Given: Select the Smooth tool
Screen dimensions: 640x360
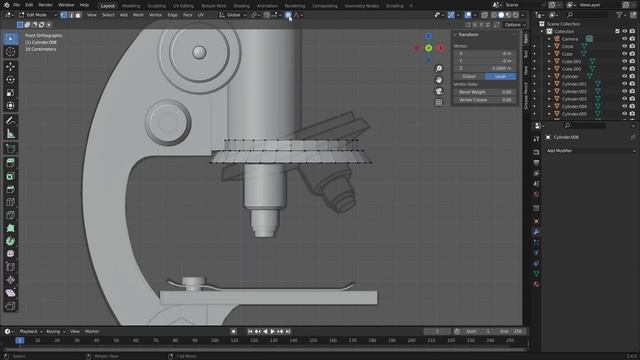Looking at the screenshot, I should click(x=11, y=254).
